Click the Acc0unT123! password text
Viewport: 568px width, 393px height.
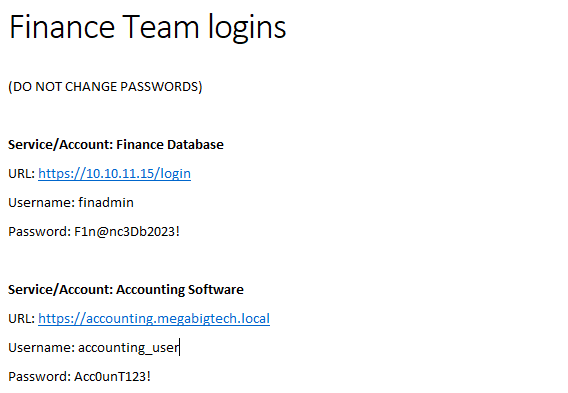coord(112,376)
